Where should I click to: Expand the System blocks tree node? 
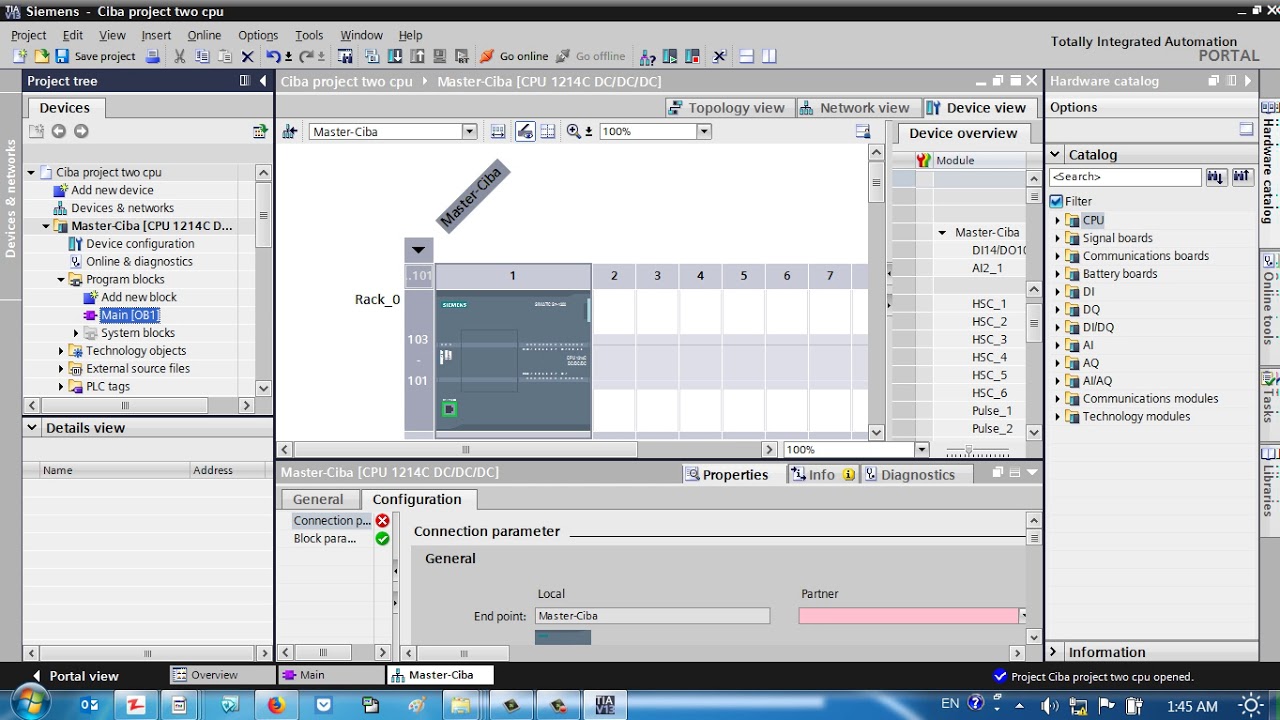coord(76,333)
